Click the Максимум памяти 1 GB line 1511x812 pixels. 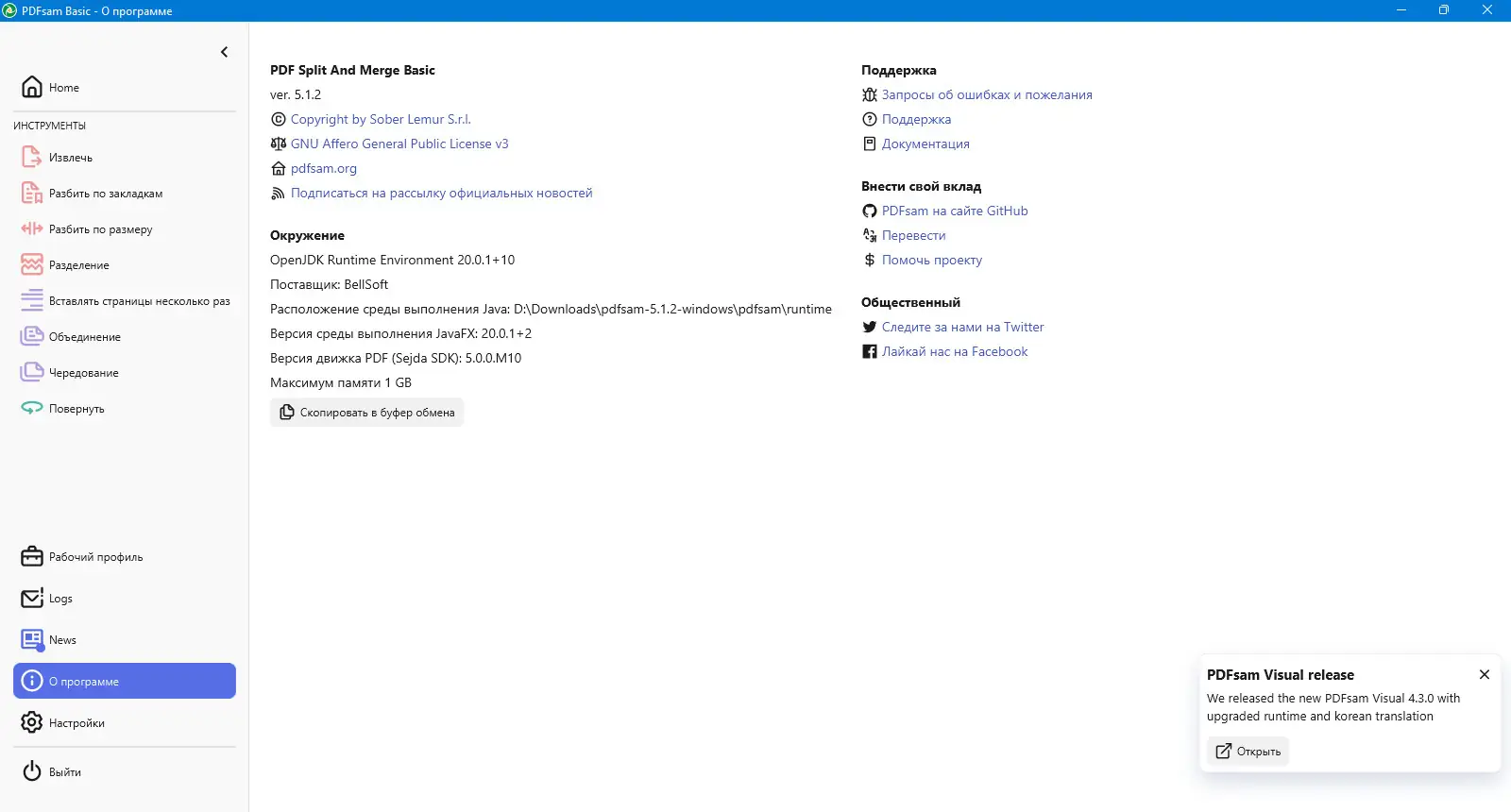(341, 382)
